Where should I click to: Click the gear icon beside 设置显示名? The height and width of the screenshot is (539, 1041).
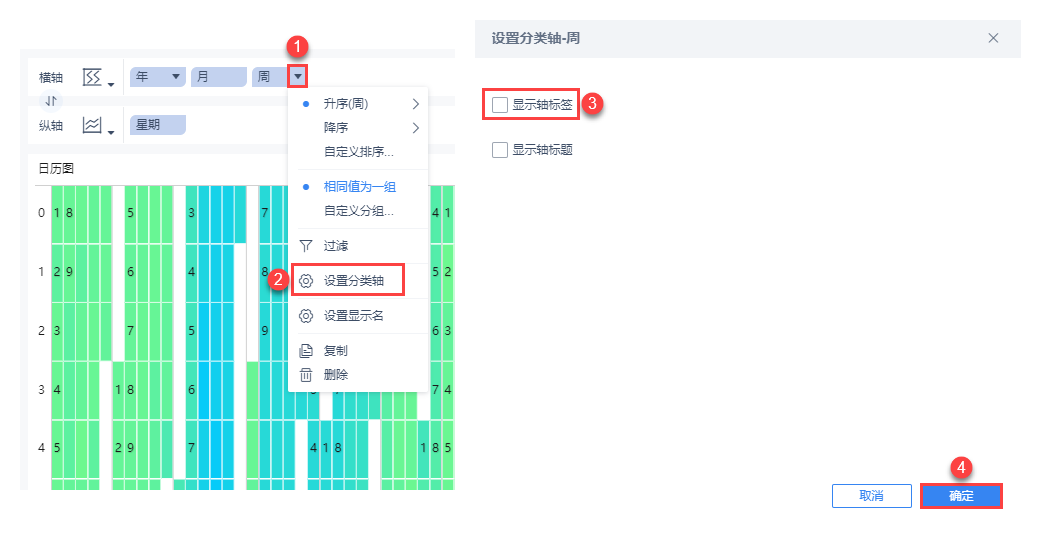click(306, 315)
